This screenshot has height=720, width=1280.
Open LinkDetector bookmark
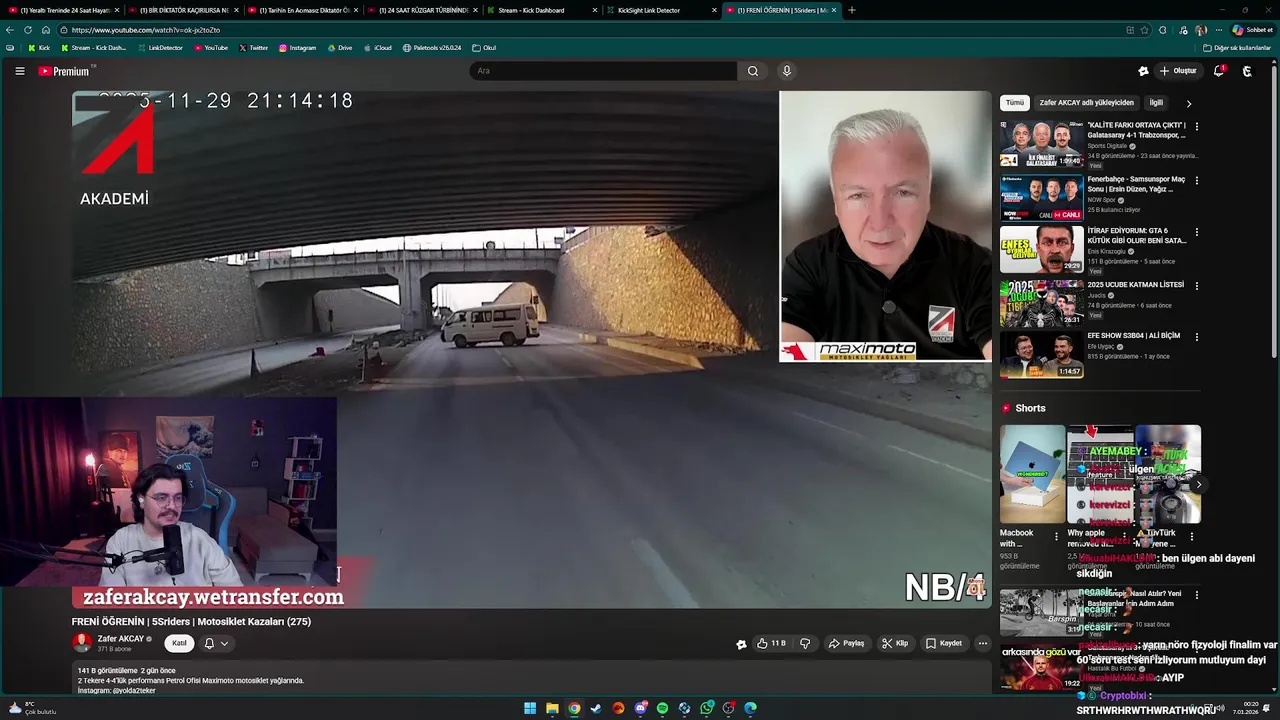tap(160, 48)
